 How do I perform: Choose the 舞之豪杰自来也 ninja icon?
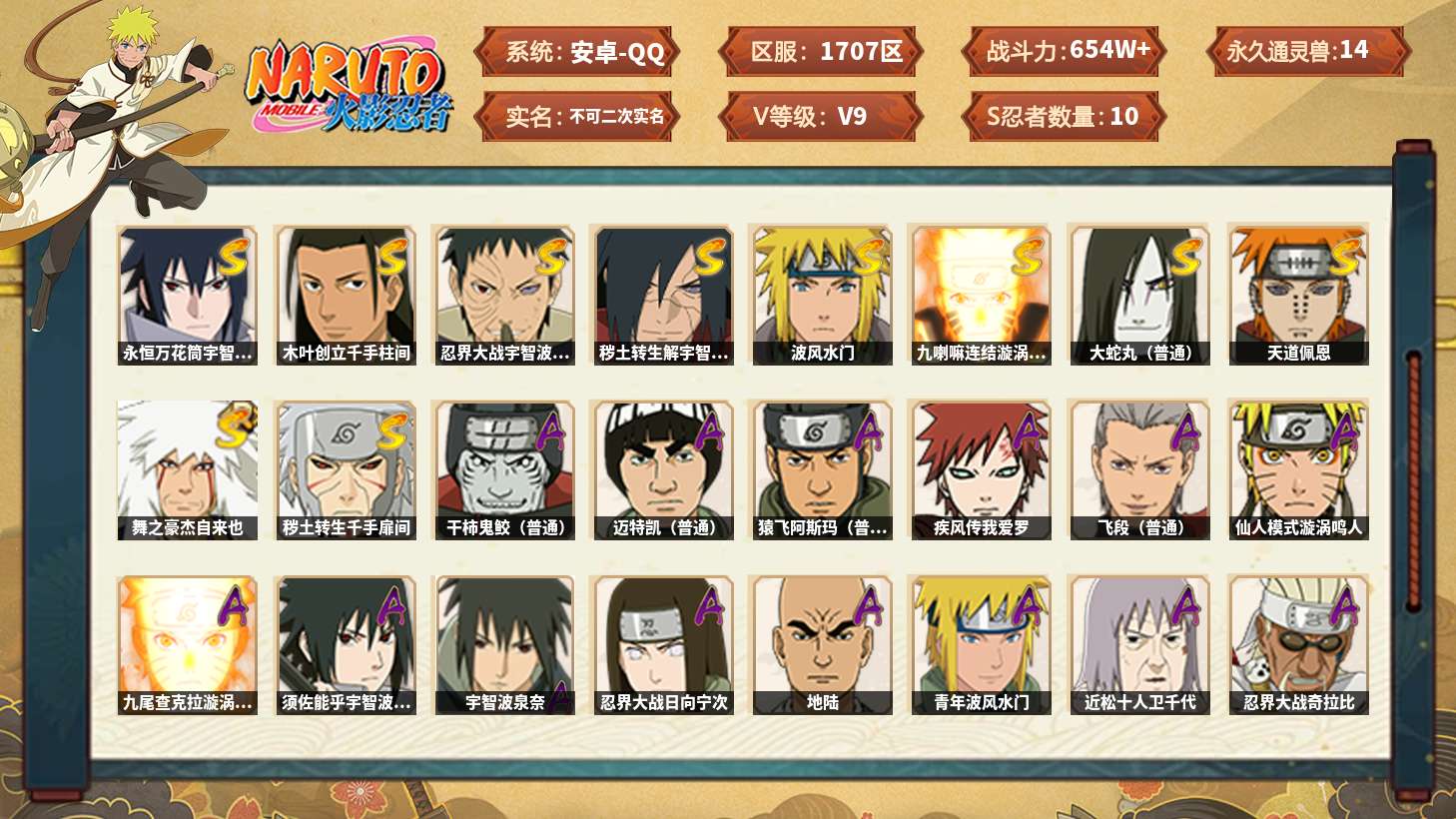[187, 470]
